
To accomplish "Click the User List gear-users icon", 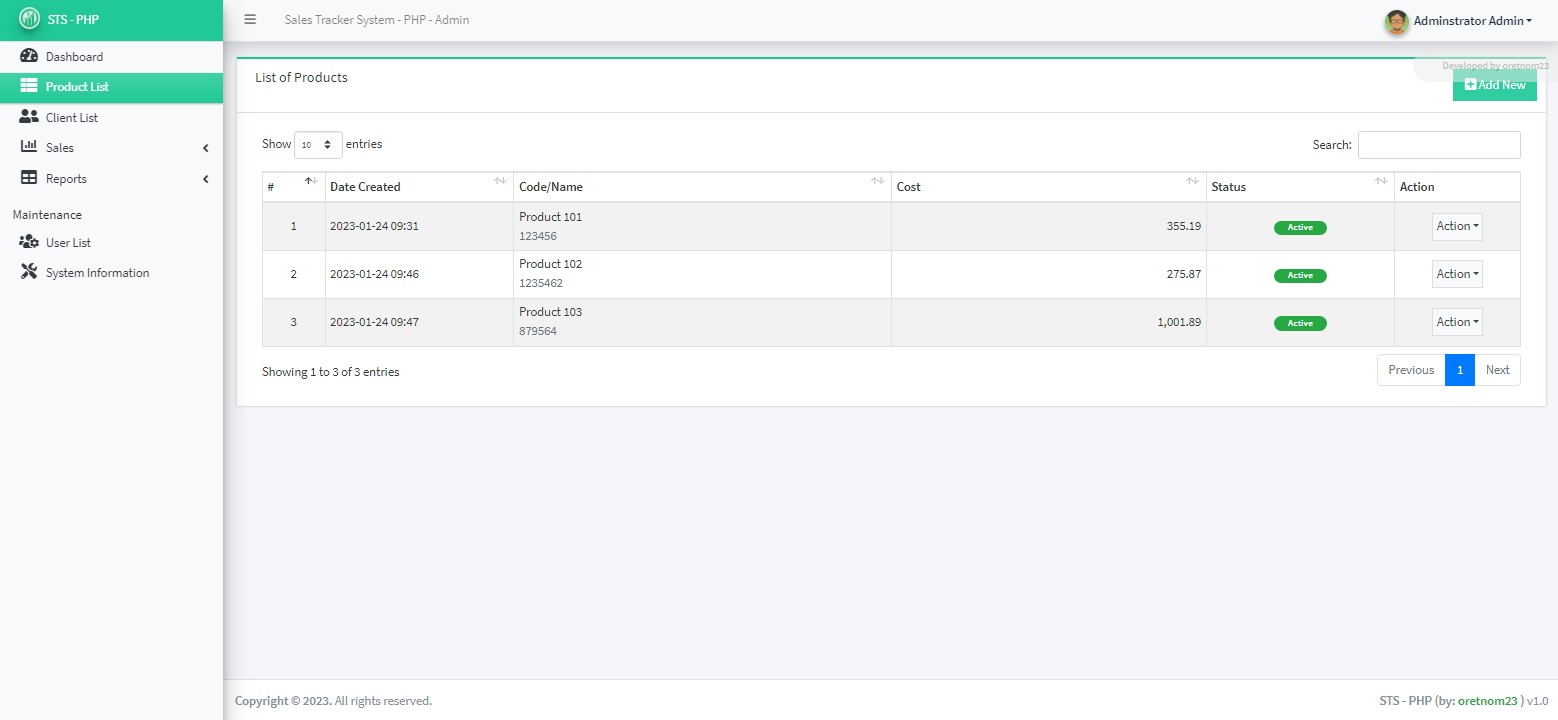I will [29, 242].
